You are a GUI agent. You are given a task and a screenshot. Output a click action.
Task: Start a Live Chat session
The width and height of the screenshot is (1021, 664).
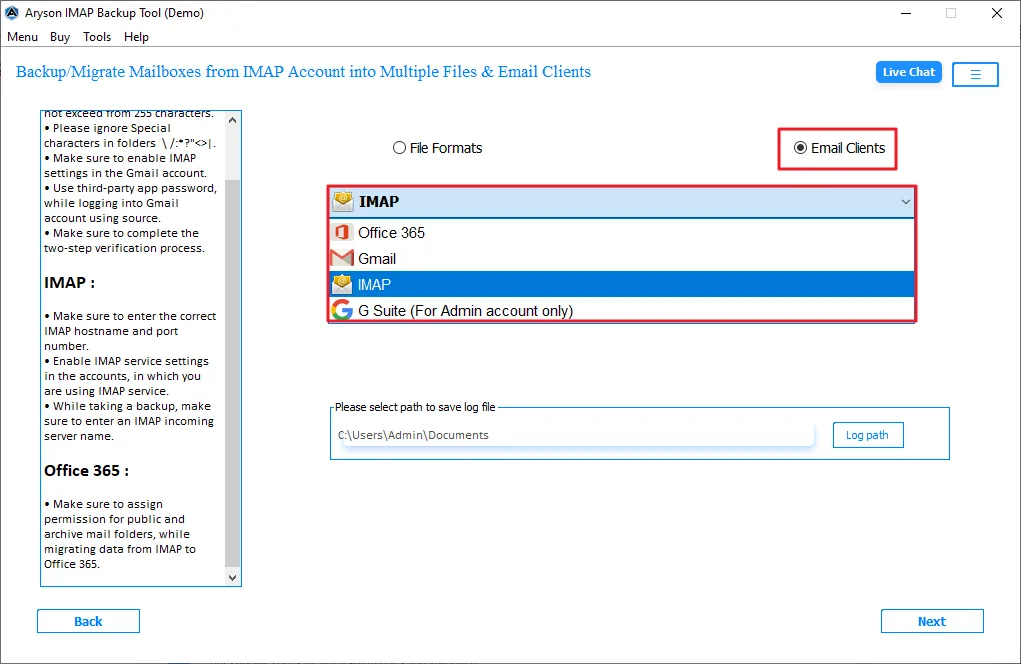click(x=908, y=72)
